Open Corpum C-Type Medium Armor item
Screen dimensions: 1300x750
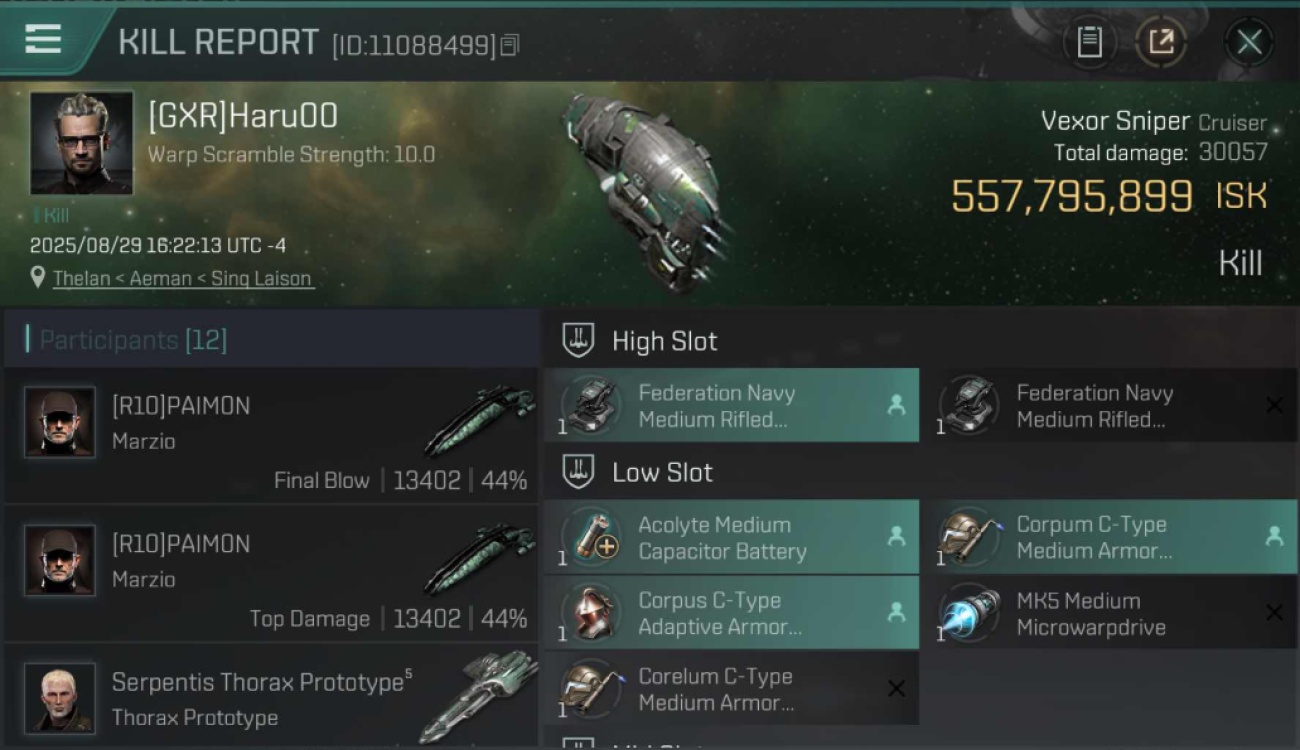click(1109, 537)
